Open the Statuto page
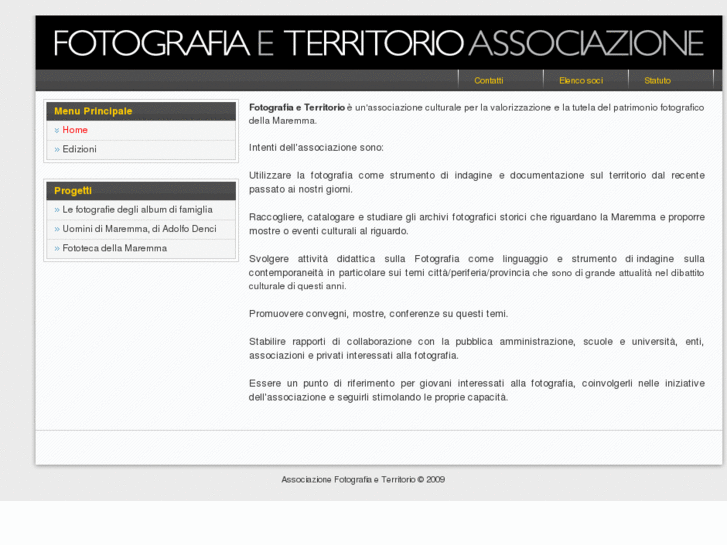This screenshot has width=727, height=545. pyautogui.click(x=657, y=81)
